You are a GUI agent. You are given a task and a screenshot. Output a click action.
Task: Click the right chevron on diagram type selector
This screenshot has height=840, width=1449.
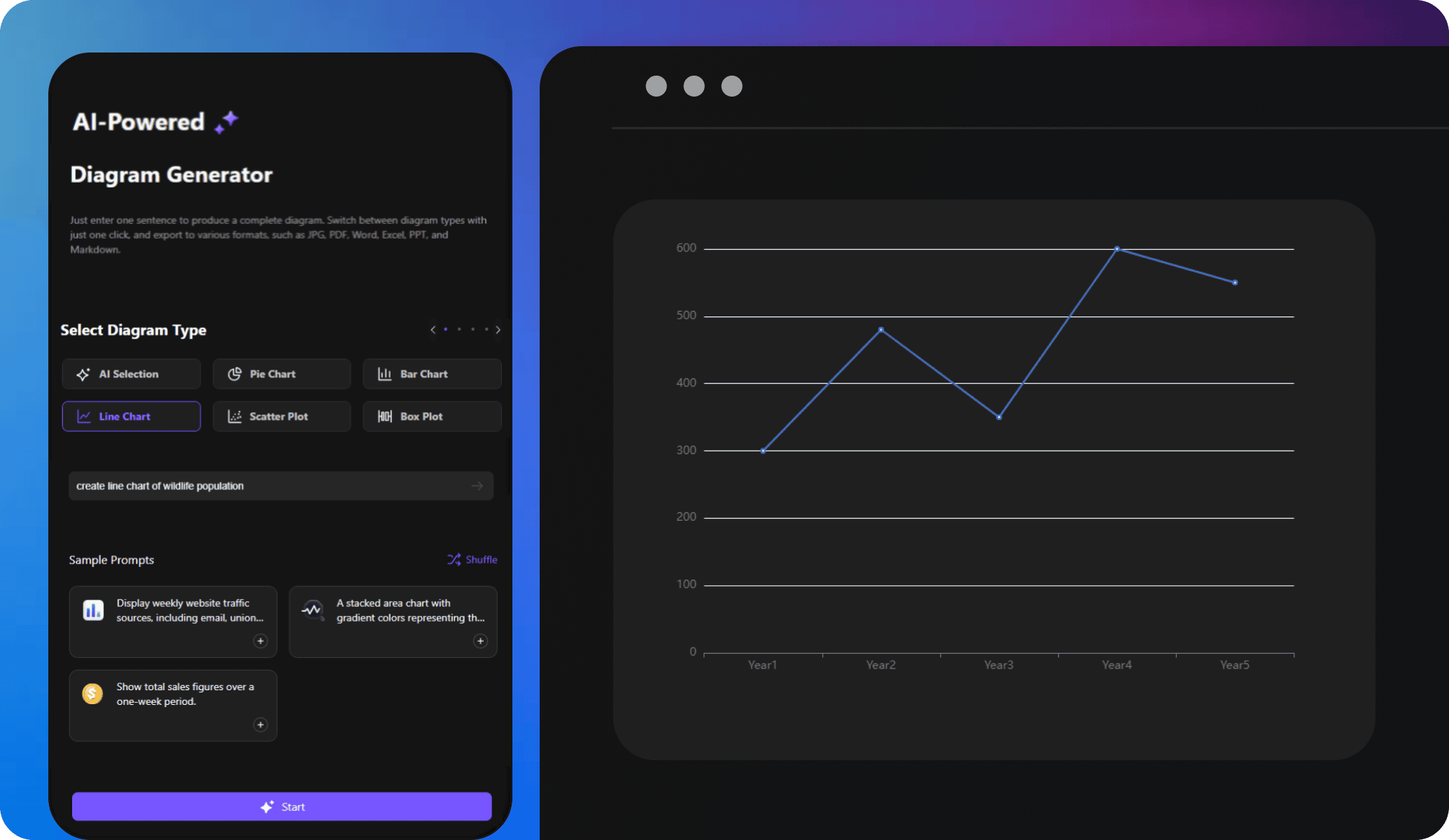[x=498, y=330]
